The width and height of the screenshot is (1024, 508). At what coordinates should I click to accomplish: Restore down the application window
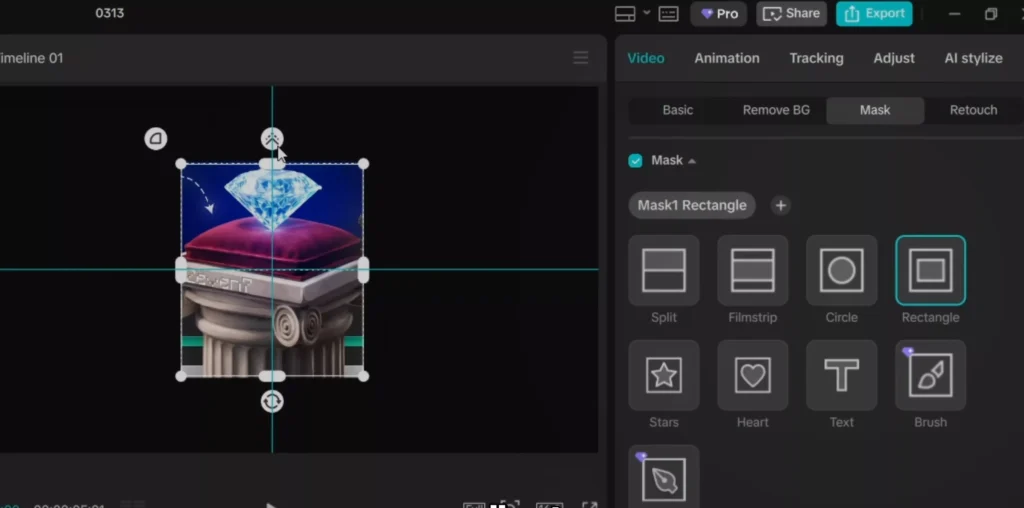991,14
